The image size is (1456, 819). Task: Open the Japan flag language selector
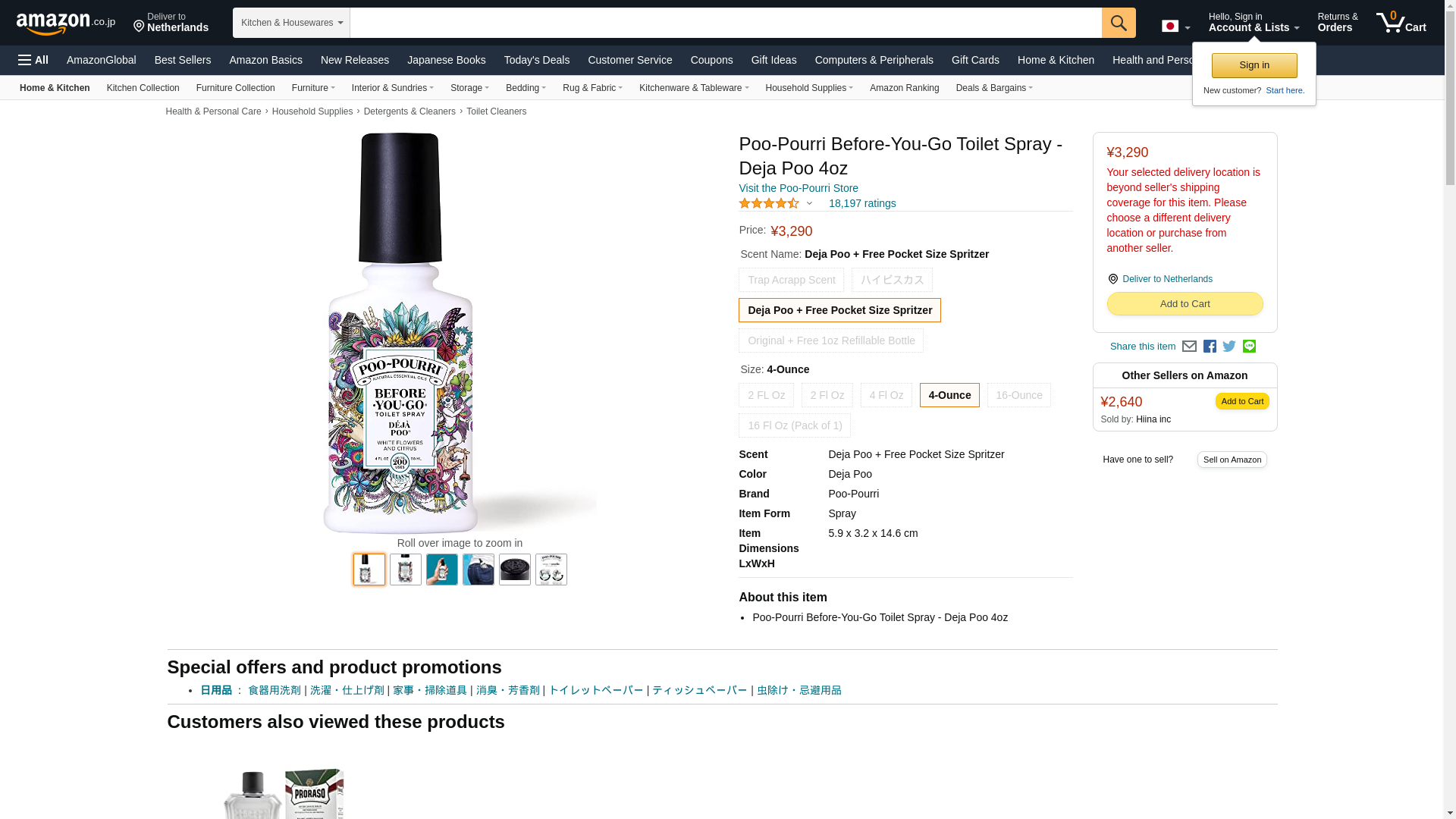(1175, 27)
